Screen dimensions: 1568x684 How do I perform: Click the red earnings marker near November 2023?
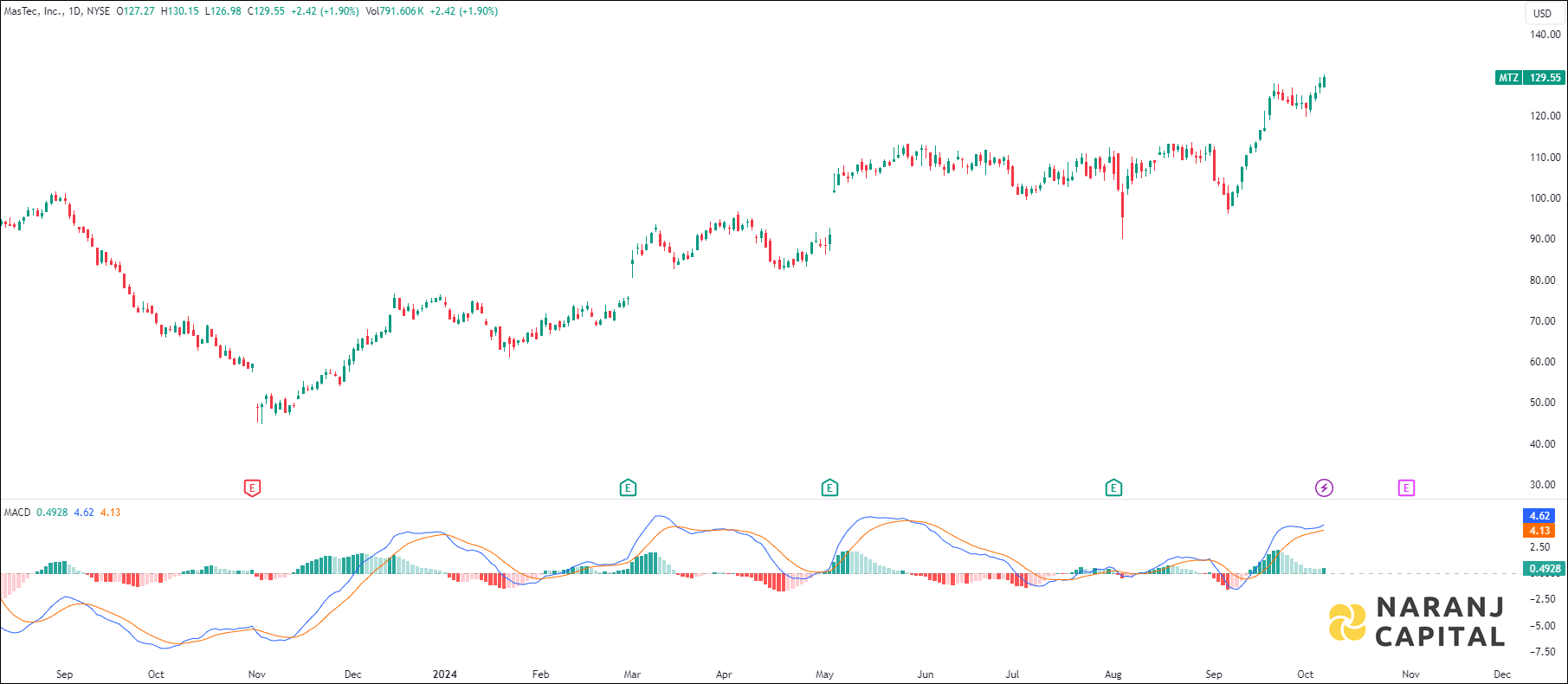[x=252, y=488]
